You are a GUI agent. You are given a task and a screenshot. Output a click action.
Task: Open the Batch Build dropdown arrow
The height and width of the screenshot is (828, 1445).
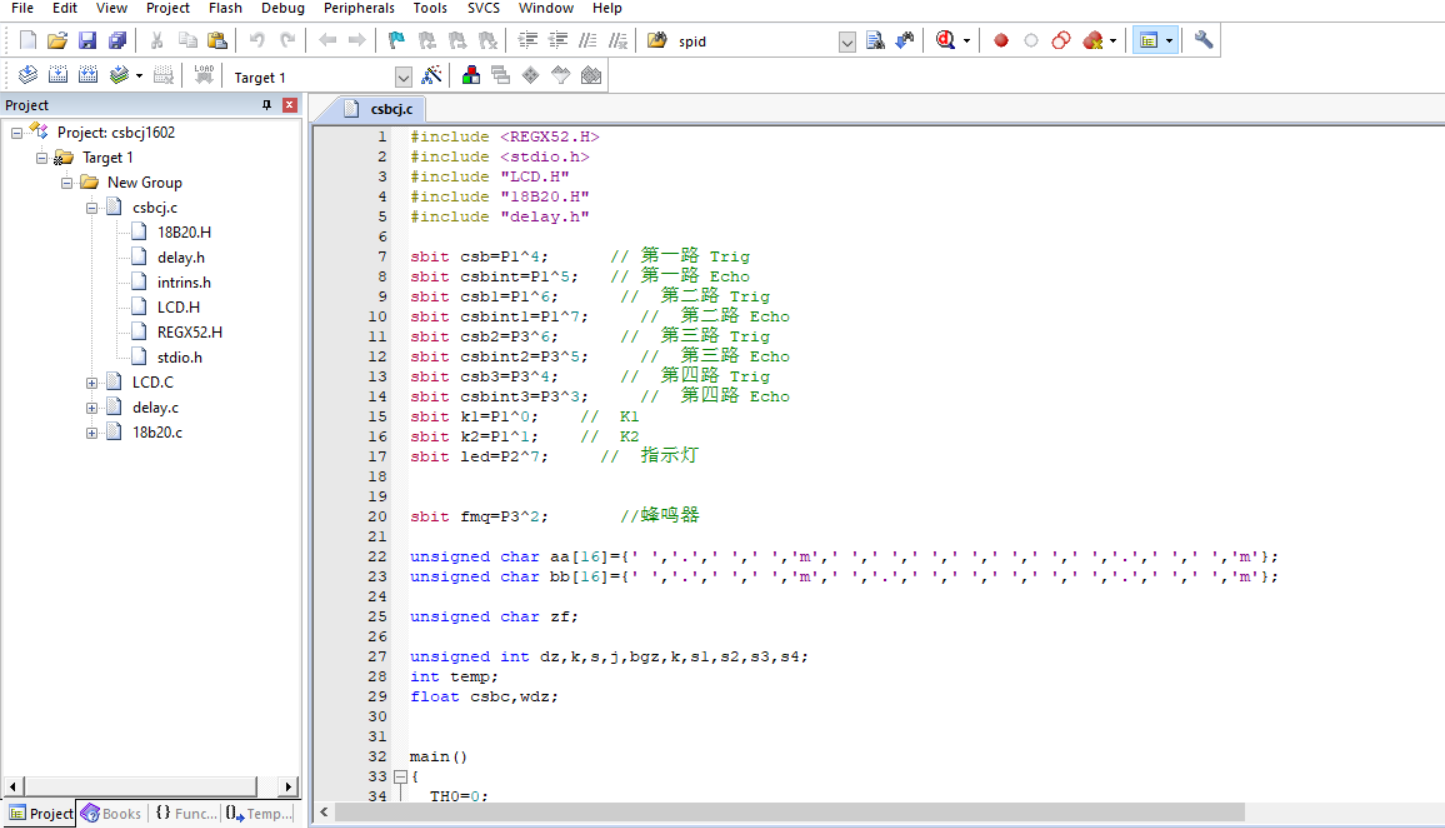click(139, 76)
